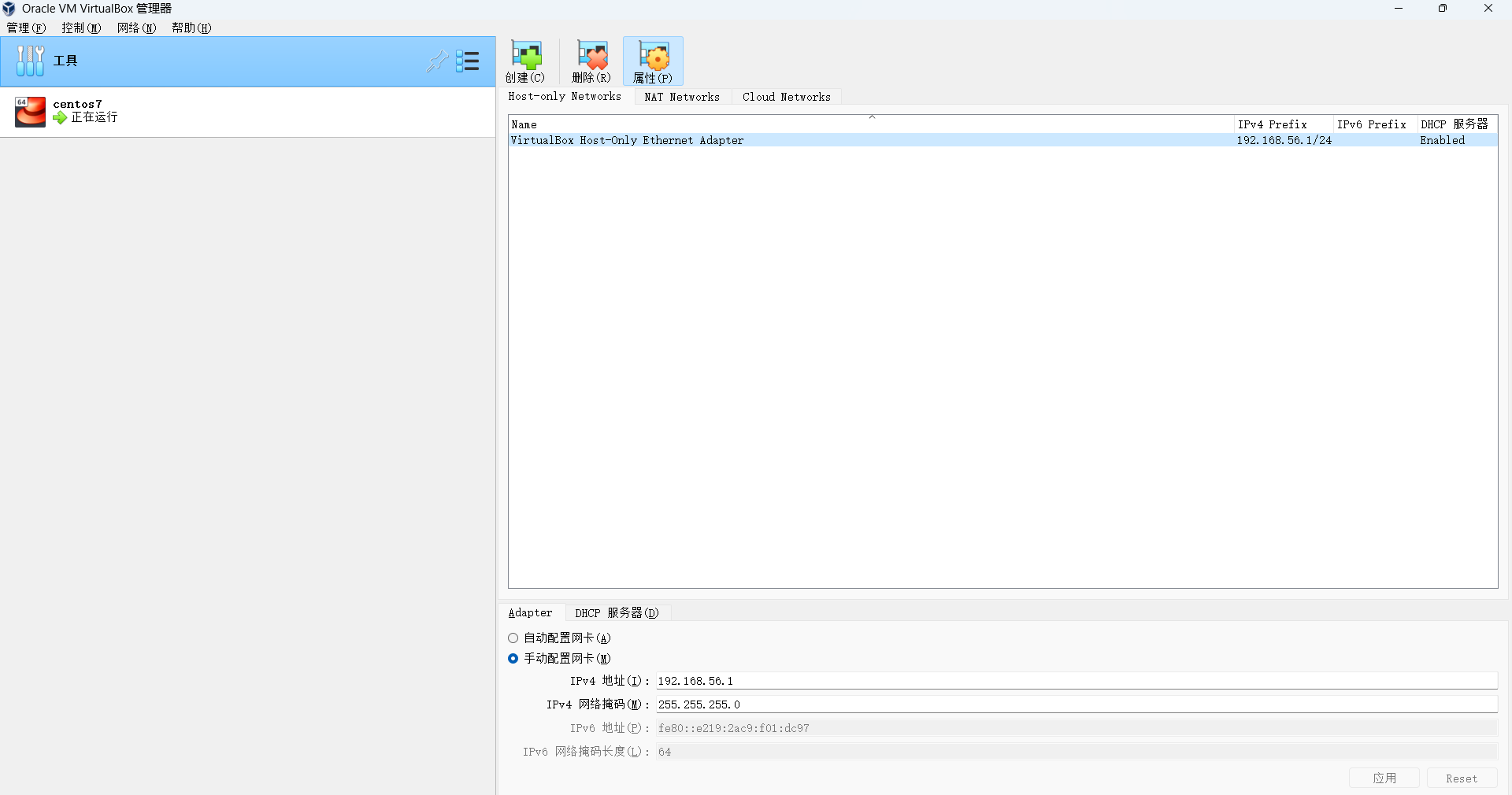Image resolution: width=1512 pixels, height=795 pixels.
Task: Restore down the VirtualBox manager window
Action: (1443, 9)
